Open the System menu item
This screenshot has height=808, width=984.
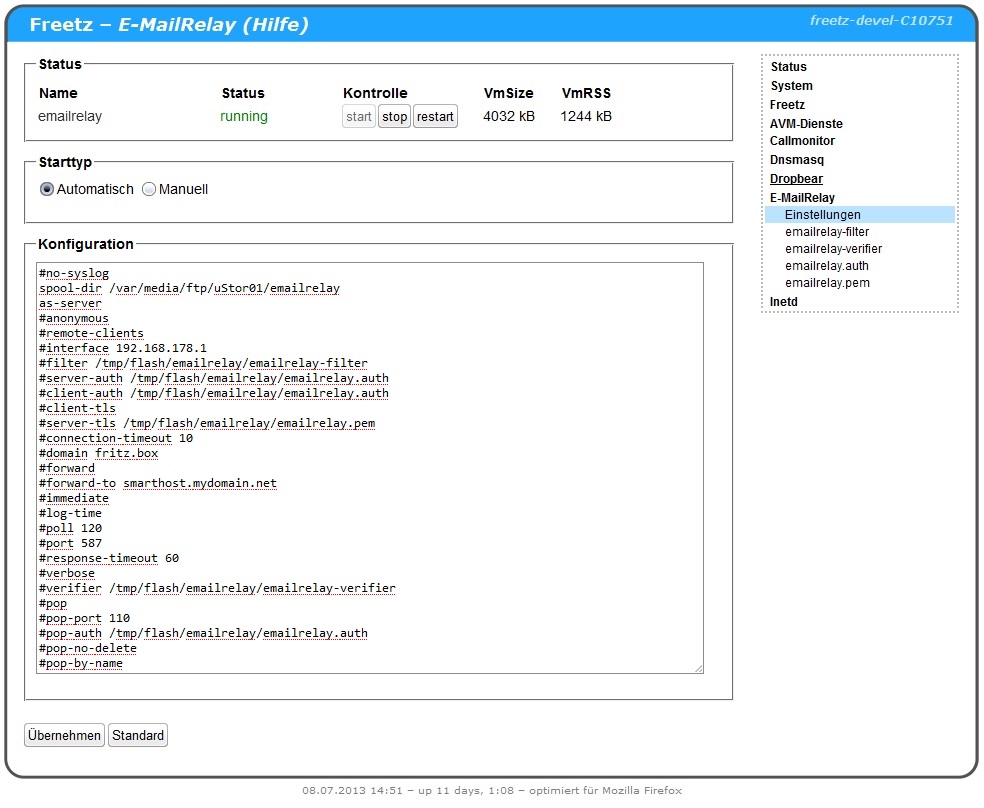tap(791, 86)
